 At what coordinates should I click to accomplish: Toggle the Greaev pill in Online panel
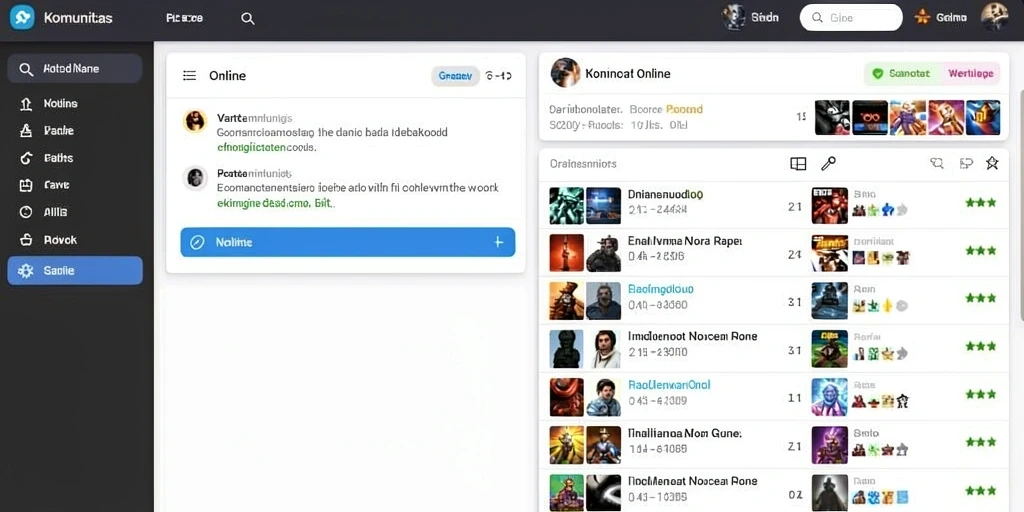(x=455, y=76)
